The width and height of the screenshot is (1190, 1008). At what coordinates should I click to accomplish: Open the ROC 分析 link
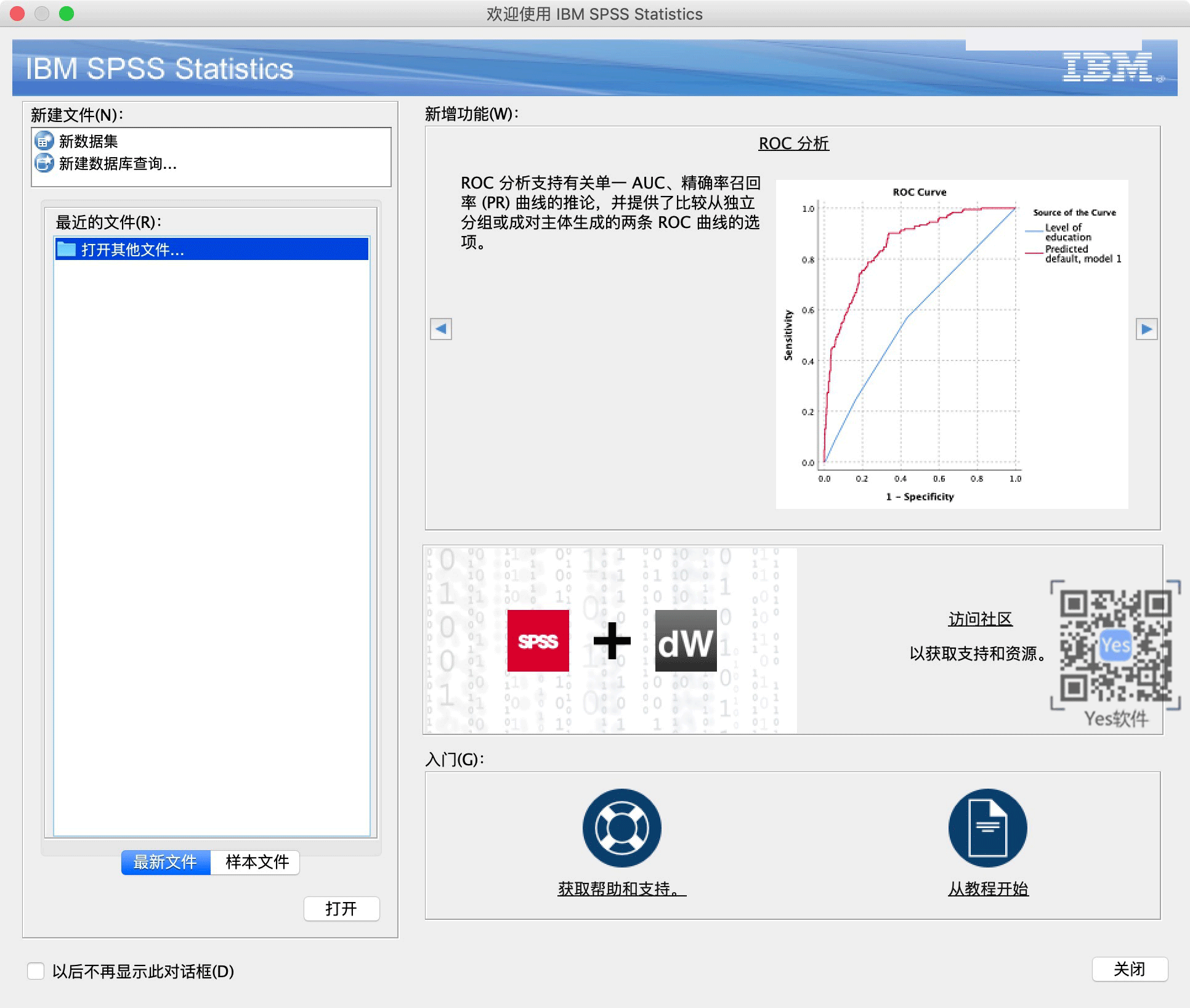[x=793, y=143]
